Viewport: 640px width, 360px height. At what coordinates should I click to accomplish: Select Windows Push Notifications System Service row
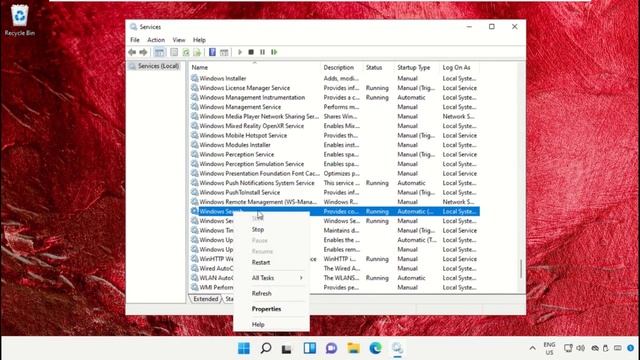[334, 183]
